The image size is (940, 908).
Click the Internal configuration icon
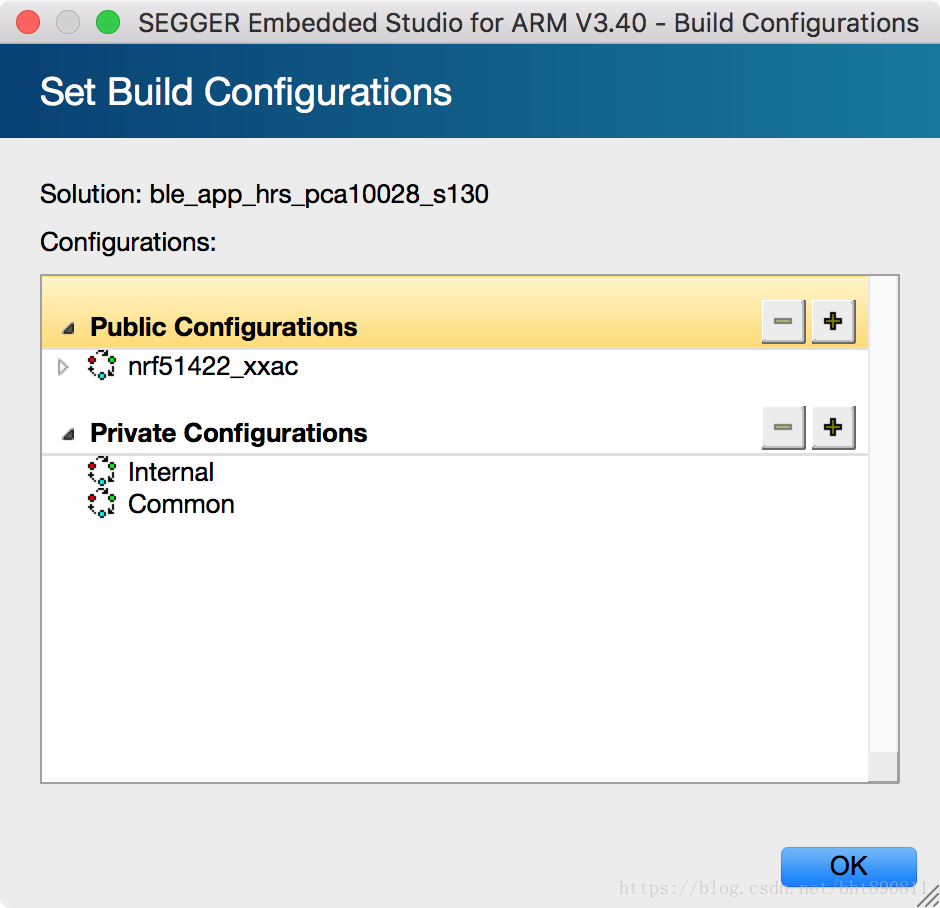tap(102, 471)
